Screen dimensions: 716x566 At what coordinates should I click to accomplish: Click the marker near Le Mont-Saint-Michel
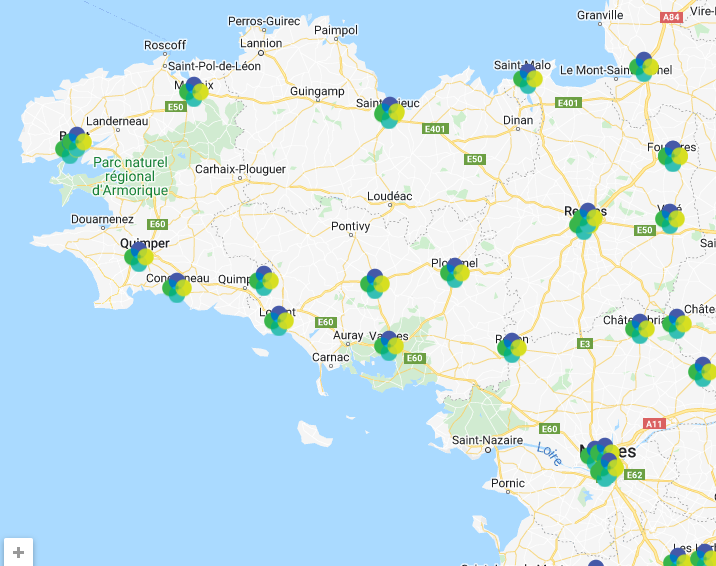(644, 67)
